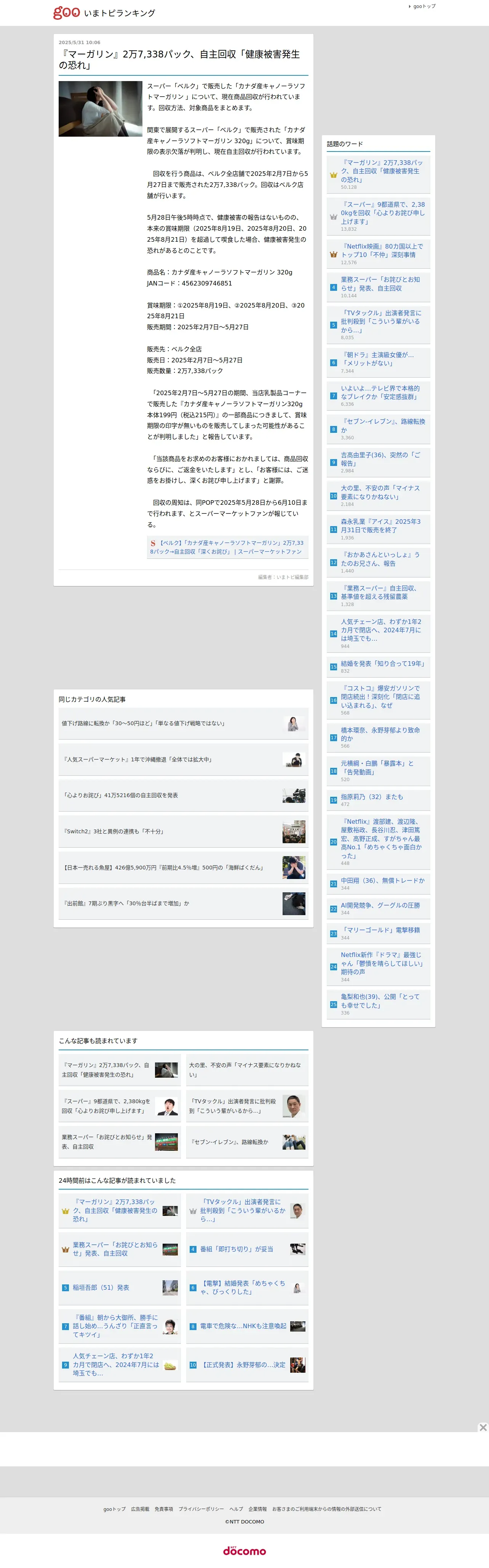Click rank badge 15 beside 結婚を発表「知り合って19年」
489x1568 pixels.
tap(334, 667)
